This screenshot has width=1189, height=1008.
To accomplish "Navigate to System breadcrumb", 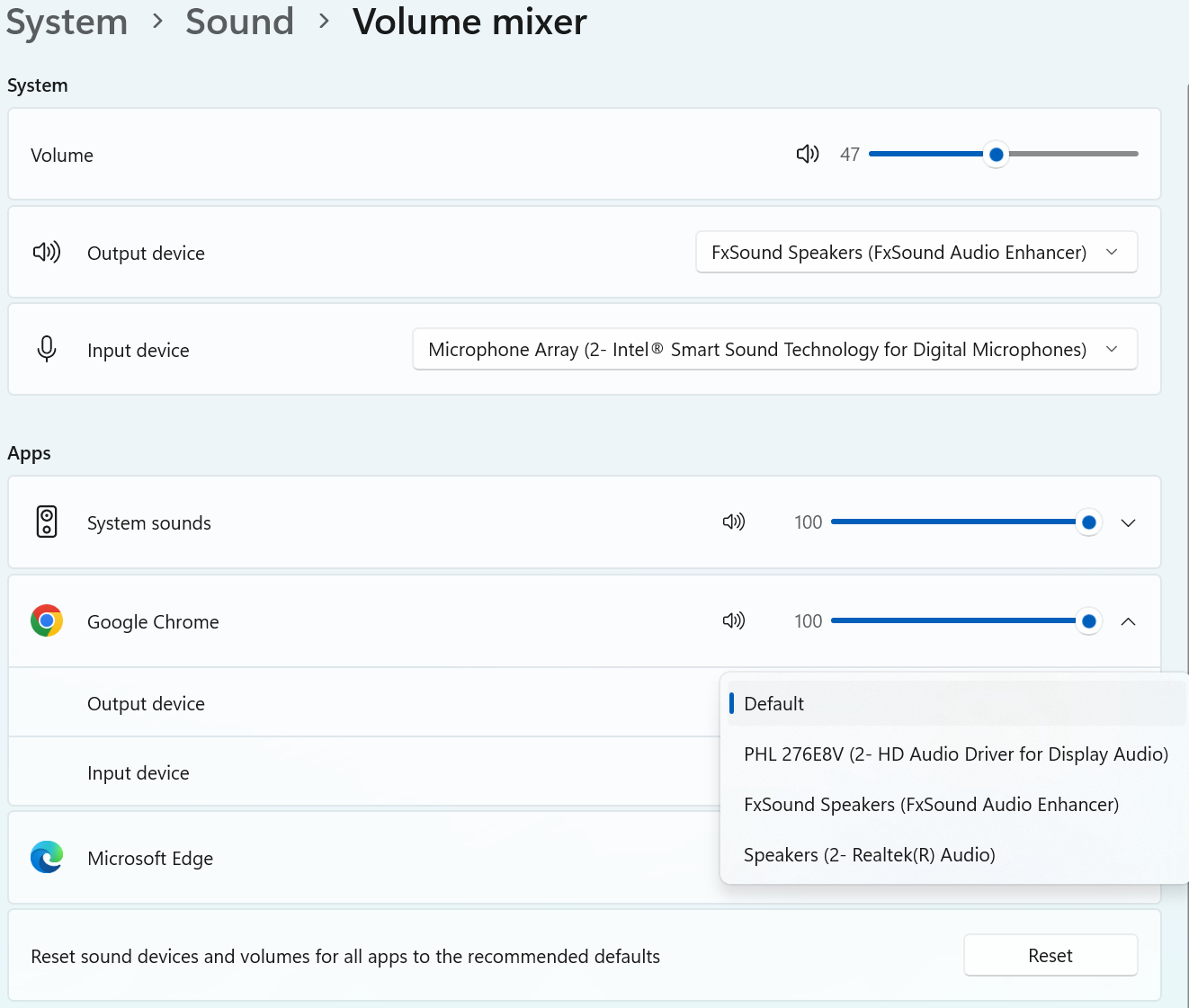I will [x=67, y=22].
